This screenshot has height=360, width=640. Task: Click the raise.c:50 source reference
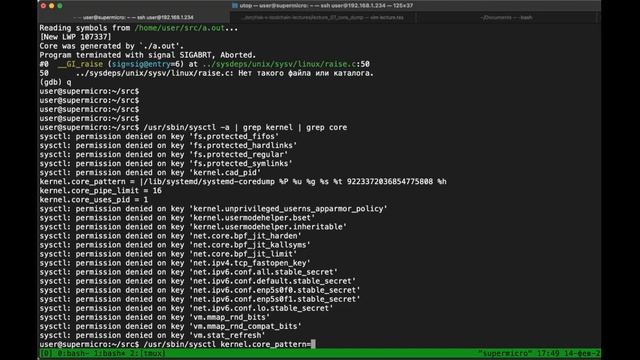click(x=286, y=64)
